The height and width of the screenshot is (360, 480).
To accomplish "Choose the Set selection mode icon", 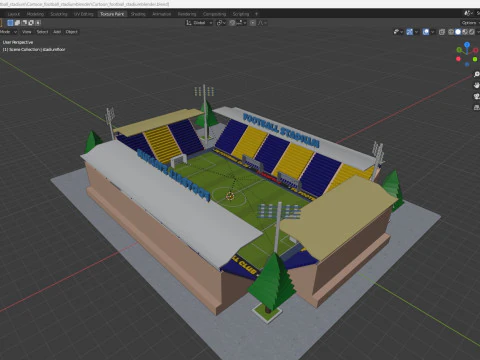I will click(x=10, y=23).
